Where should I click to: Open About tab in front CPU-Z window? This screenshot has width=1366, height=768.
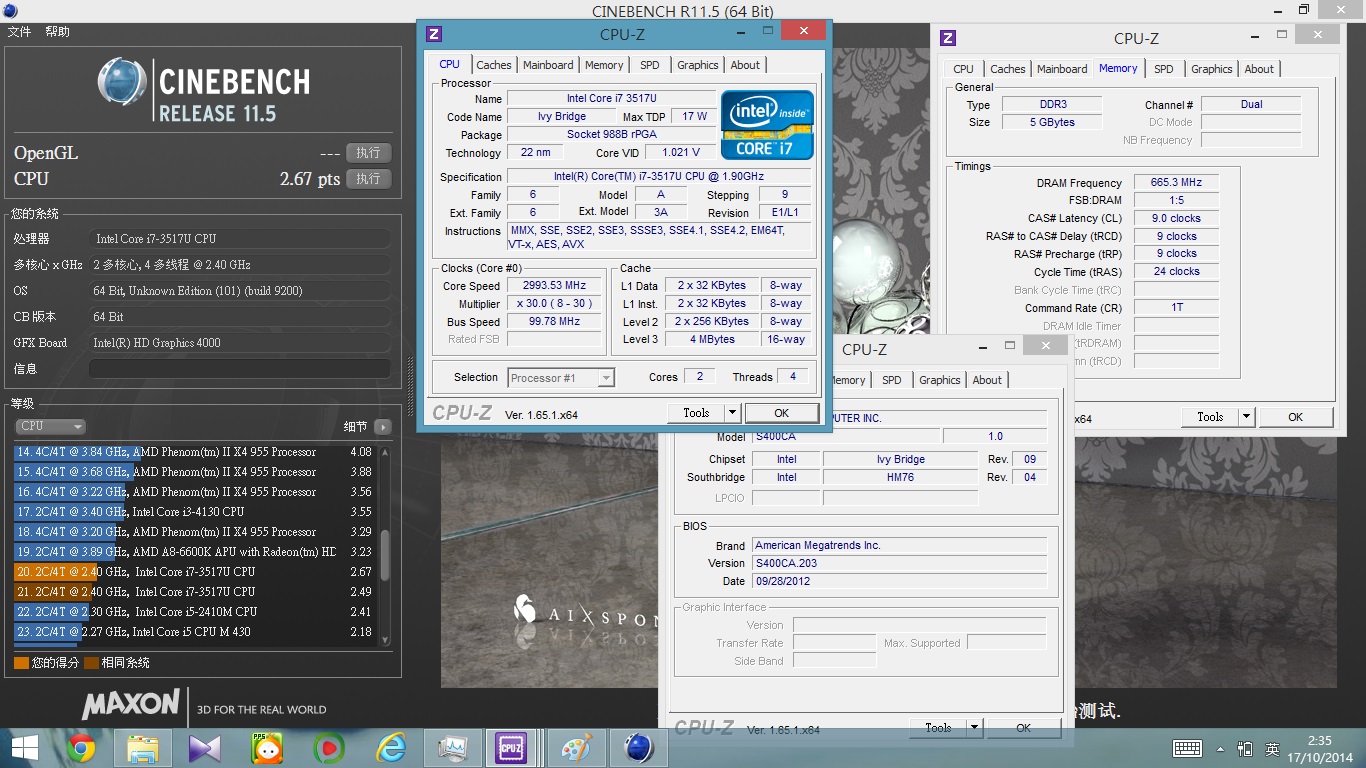click(745, 65)
